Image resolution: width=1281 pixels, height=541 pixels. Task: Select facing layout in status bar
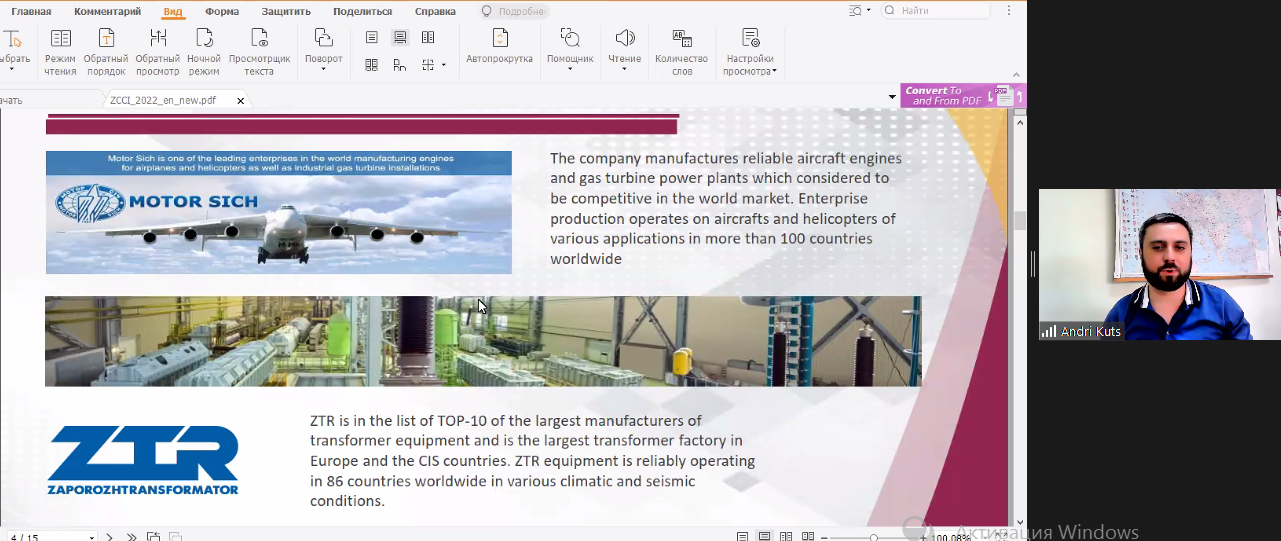786,537
